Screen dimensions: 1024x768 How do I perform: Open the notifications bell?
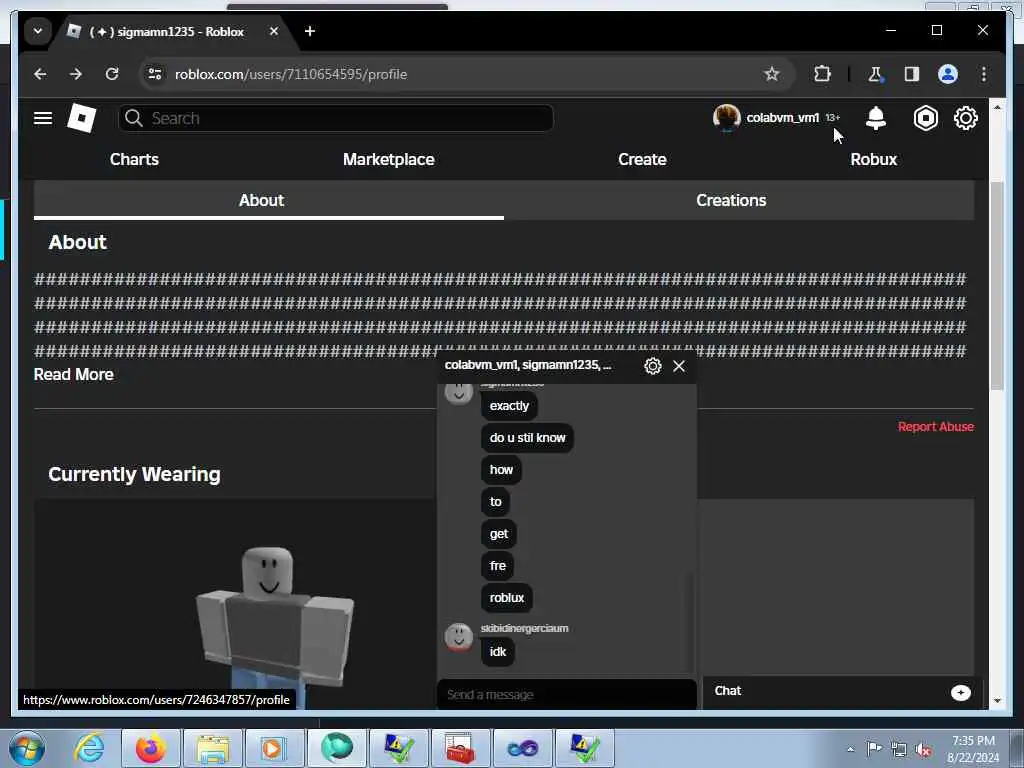pyautogui.click(x=876, y=118)
